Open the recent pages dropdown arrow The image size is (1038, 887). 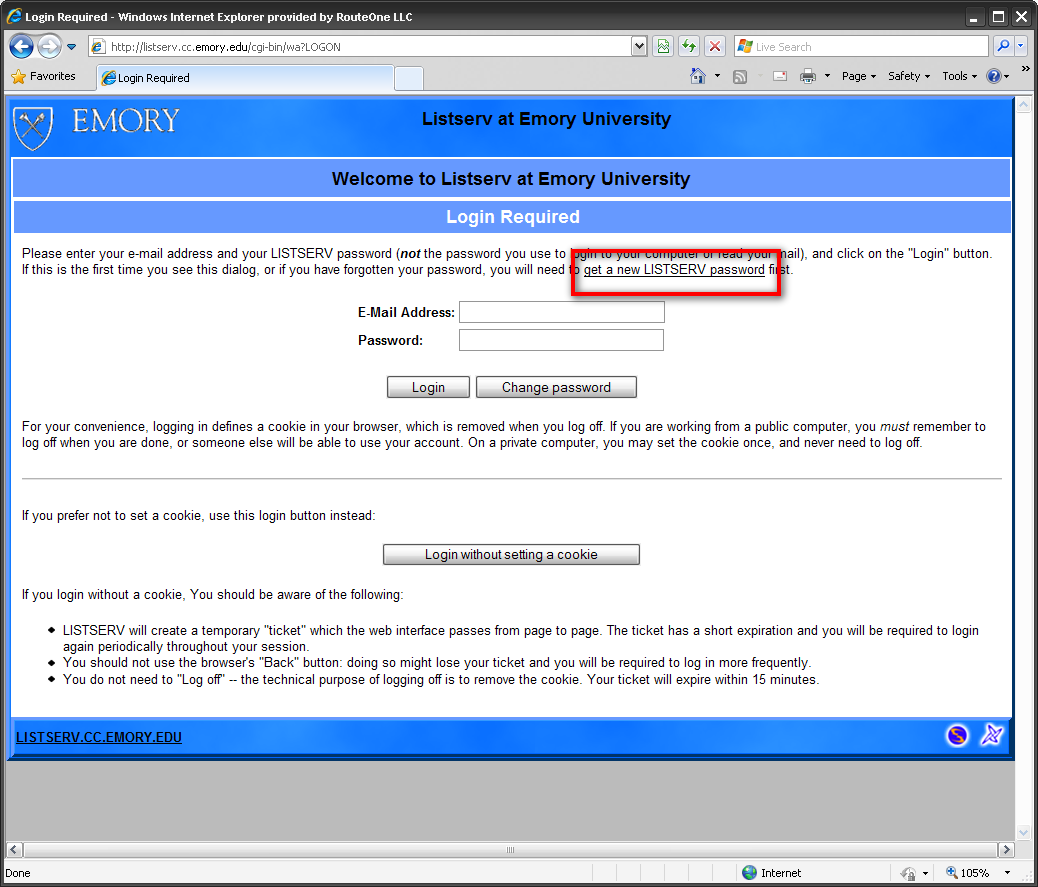71,47
